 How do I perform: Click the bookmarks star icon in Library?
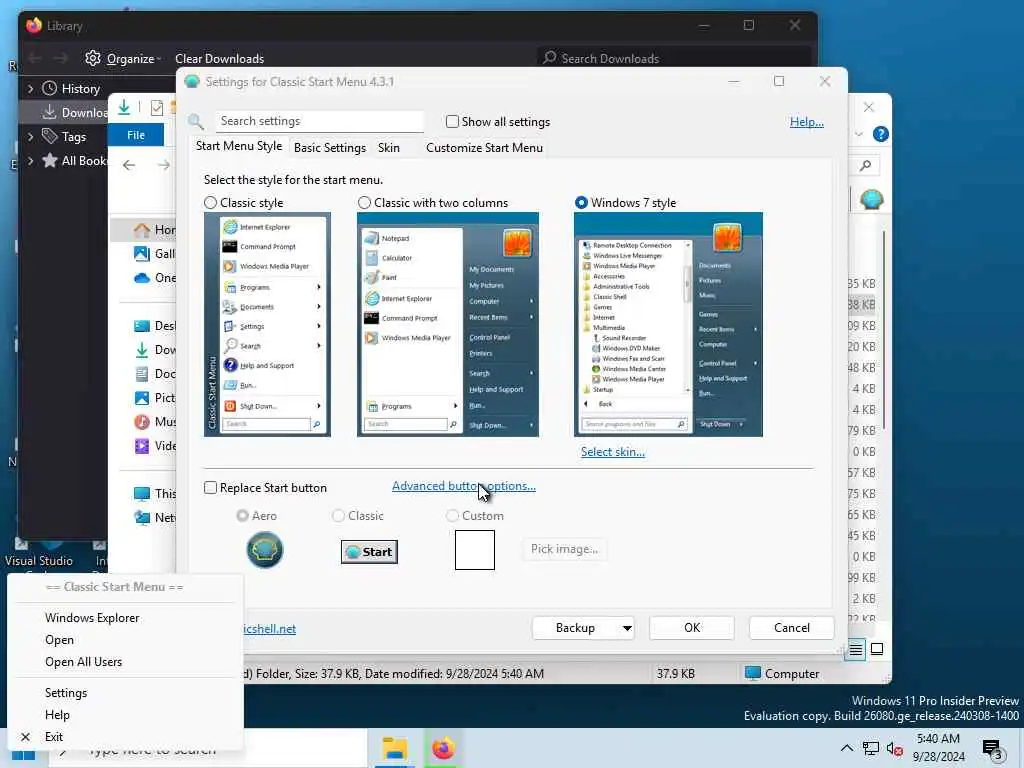[x=50, y=160]
